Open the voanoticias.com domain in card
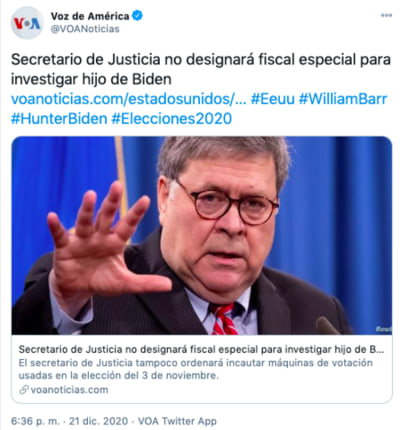 69,389
